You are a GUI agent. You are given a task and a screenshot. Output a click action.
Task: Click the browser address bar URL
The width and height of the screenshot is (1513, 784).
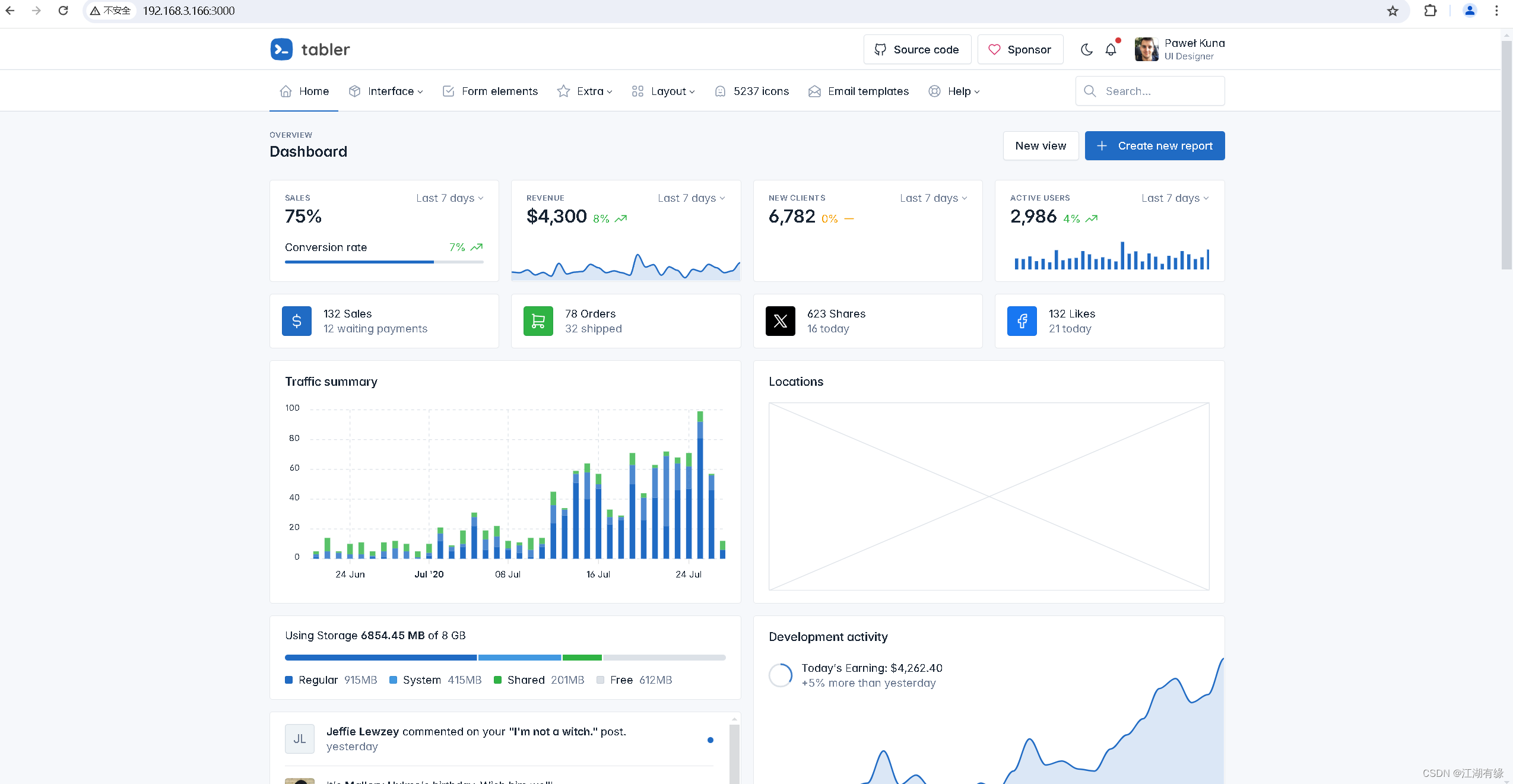(189, 11)
